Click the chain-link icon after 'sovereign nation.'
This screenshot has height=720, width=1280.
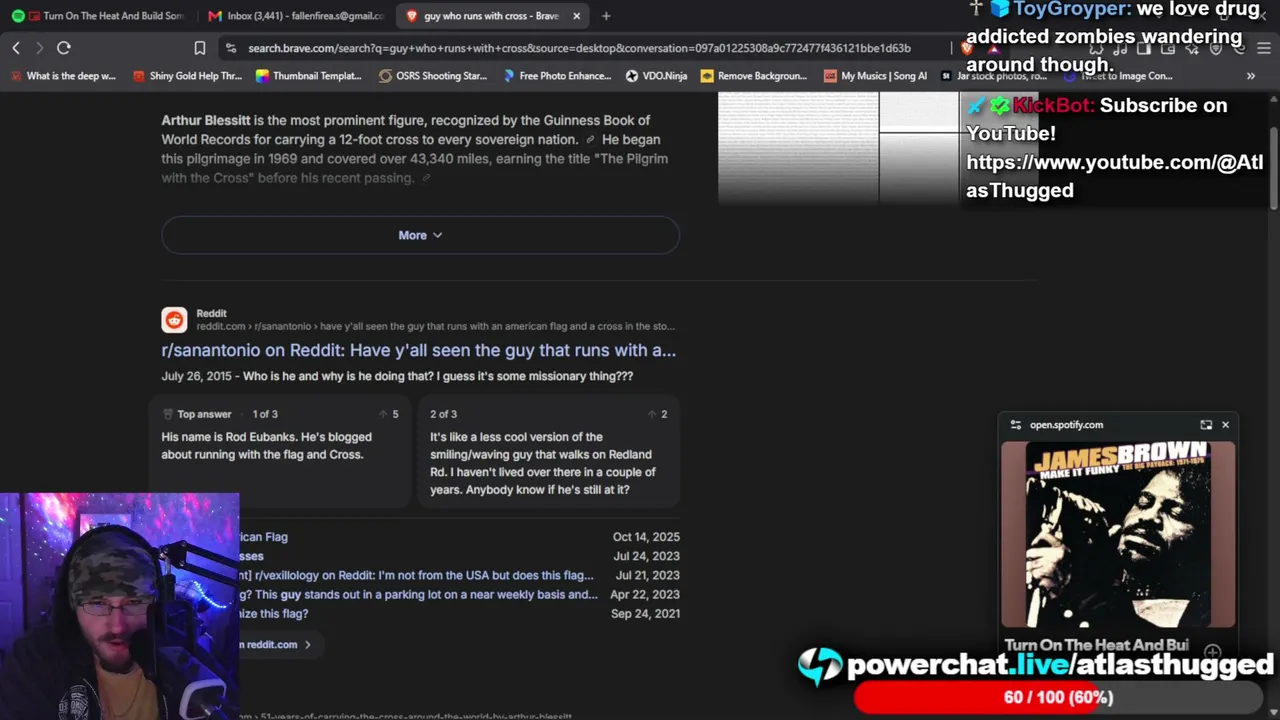click(590, 140)
